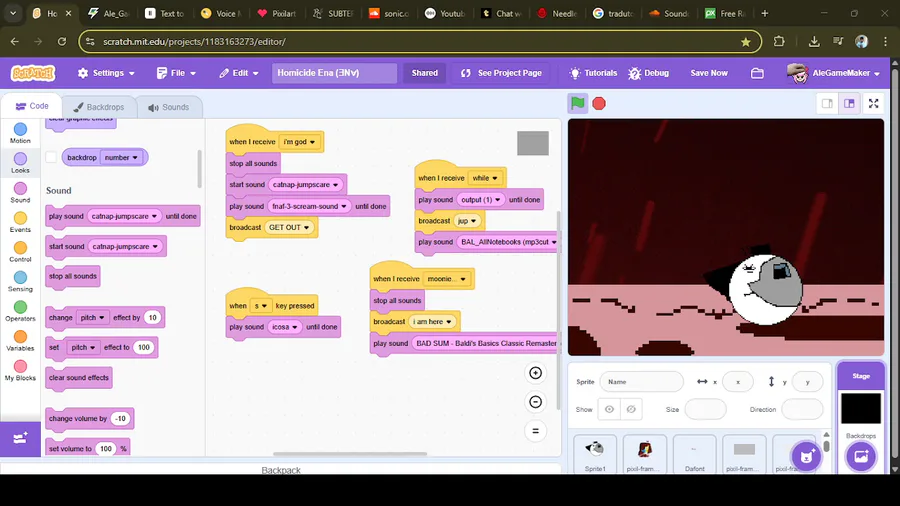Click the sprite Direction input field
The image size is (900, 506).
(802, 410)
